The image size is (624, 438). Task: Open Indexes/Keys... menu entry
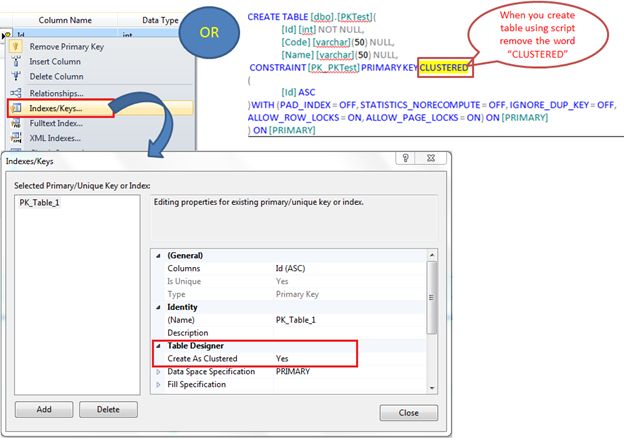56,108
